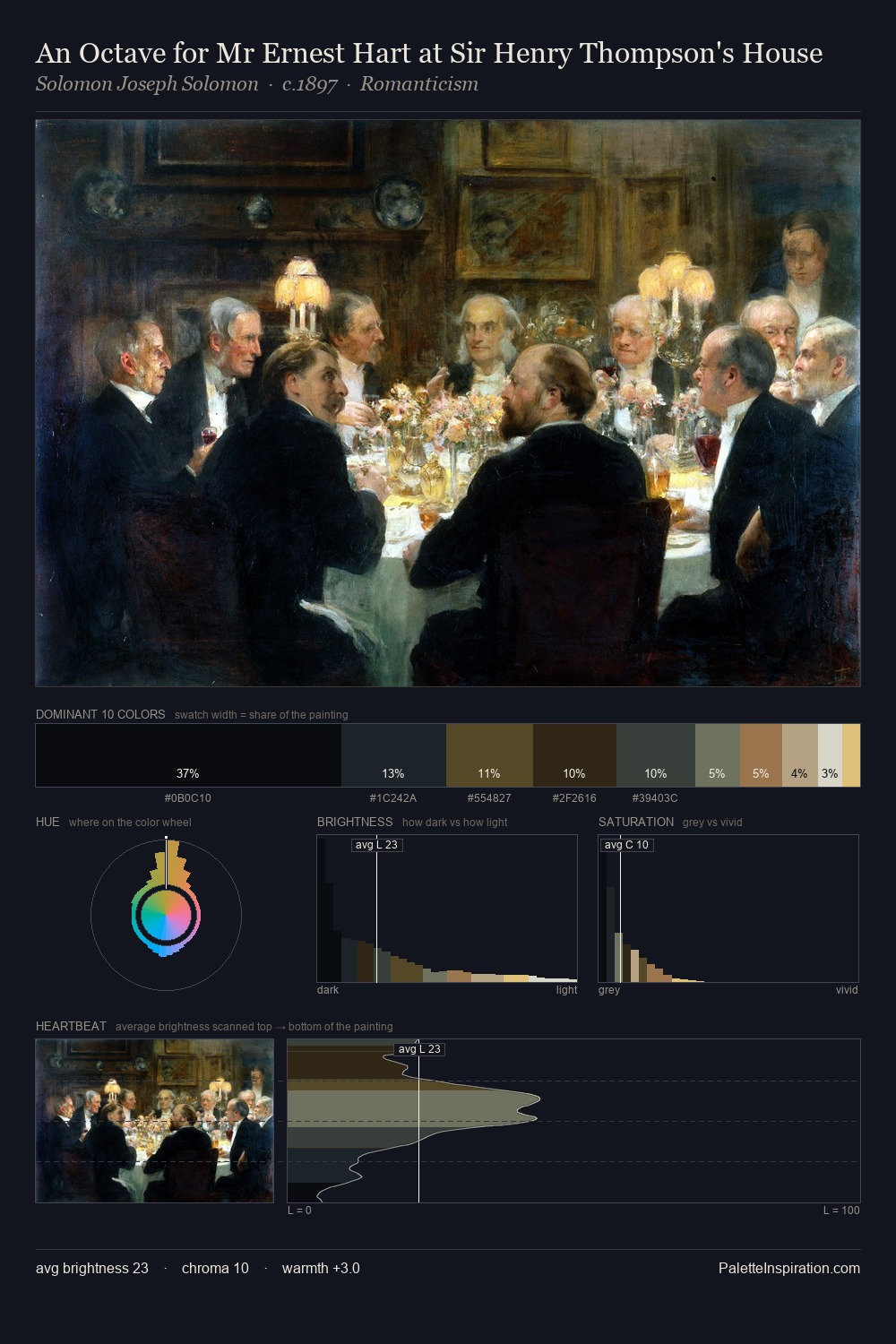Image resolution: width=896 pixels, height=1344 pixels.
Task: Click the hex code #554827 label
Action: 489,797
